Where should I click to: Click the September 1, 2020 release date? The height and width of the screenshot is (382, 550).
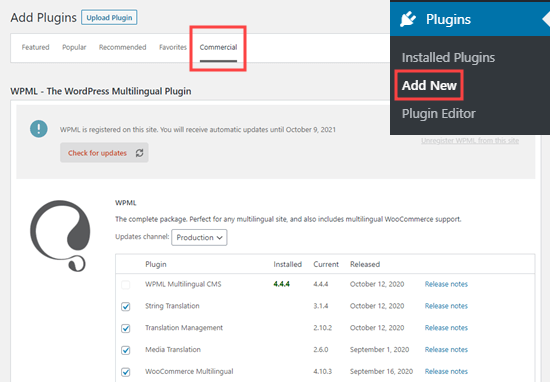coord(379,349)
